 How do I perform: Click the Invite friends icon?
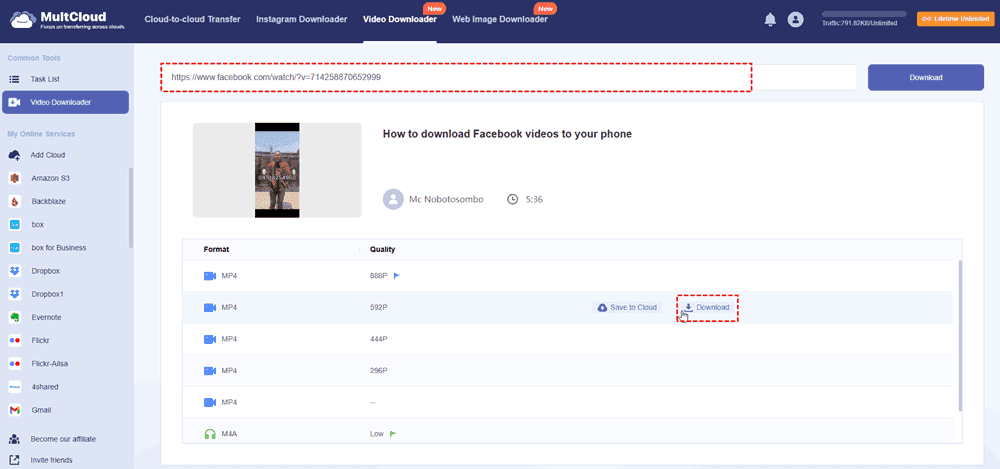[x=14, y=460]
